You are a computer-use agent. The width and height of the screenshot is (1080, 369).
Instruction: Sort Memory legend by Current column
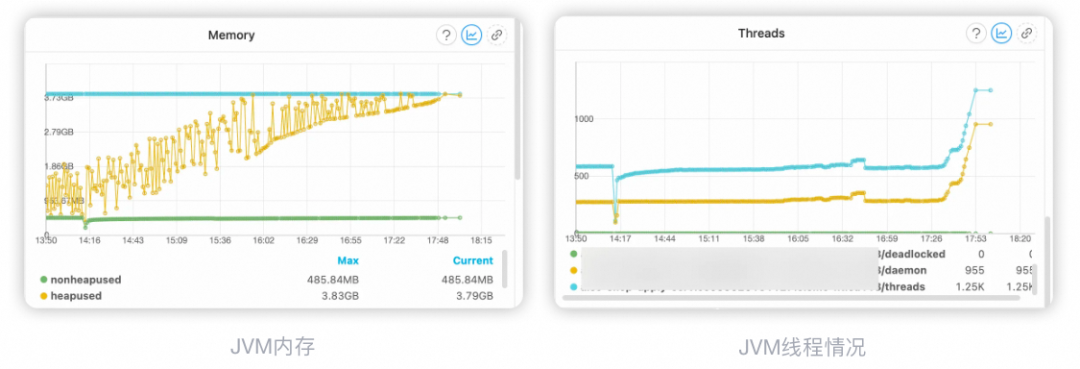coord(472,261)
